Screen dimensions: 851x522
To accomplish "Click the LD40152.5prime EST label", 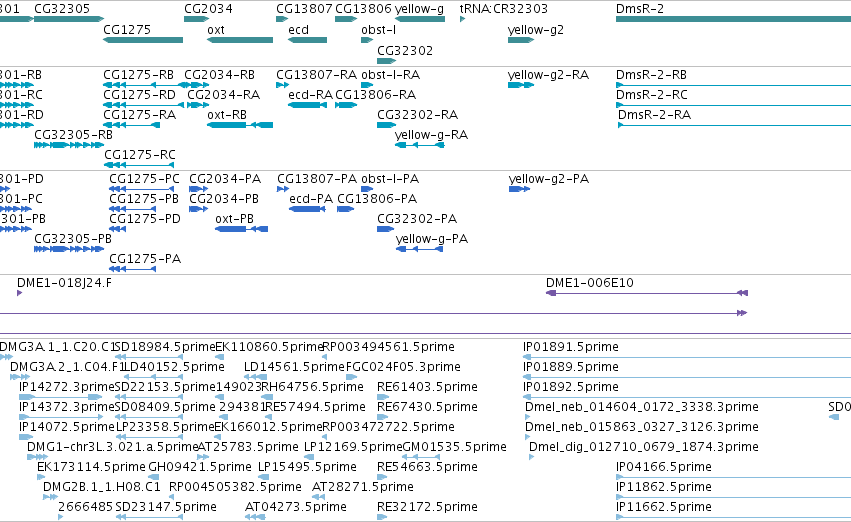I will tap(175, 367).
